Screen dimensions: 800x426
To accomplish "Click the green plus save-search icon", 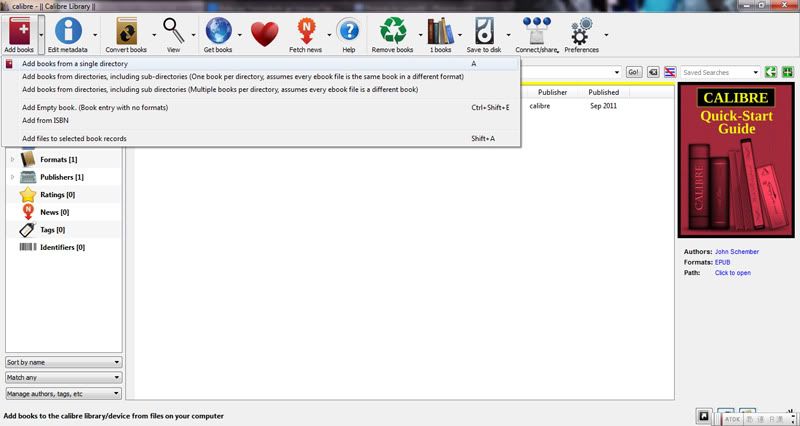I will tap(788, 72).
